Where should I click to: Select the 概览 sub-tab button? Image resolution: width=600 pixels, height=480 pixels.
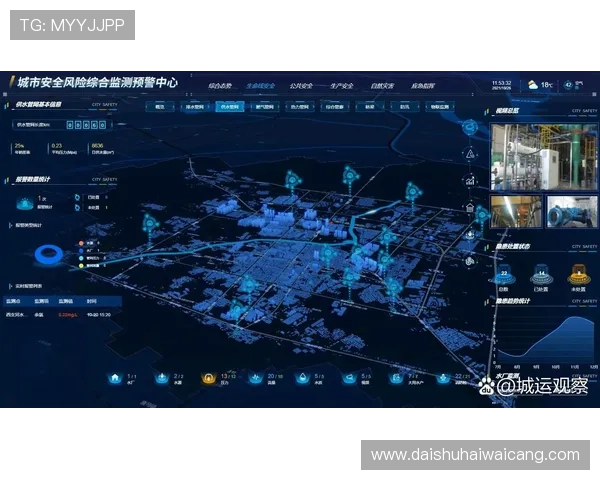point(159,105)
